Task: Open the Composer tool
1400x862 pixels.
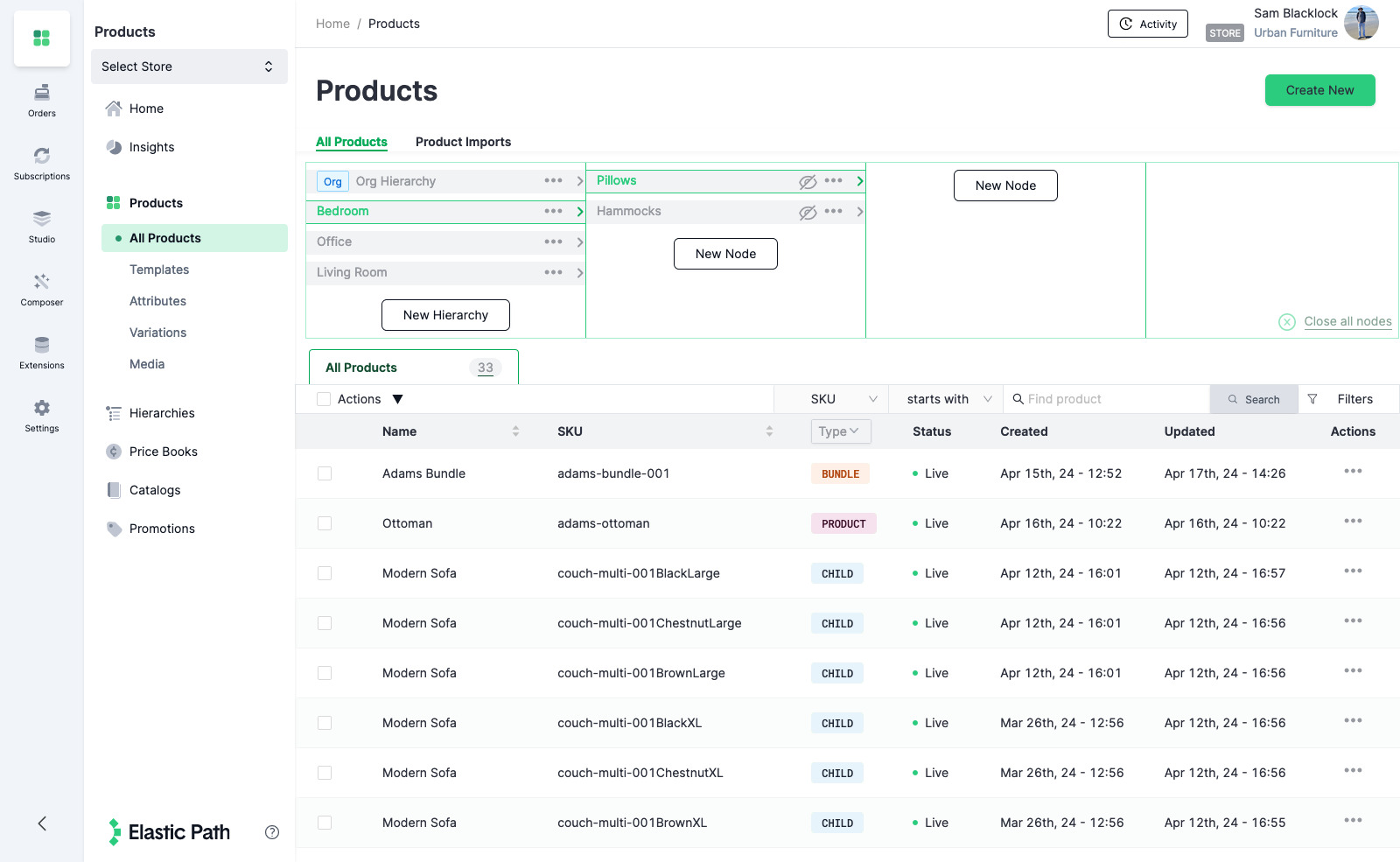Action: point(41,288)
